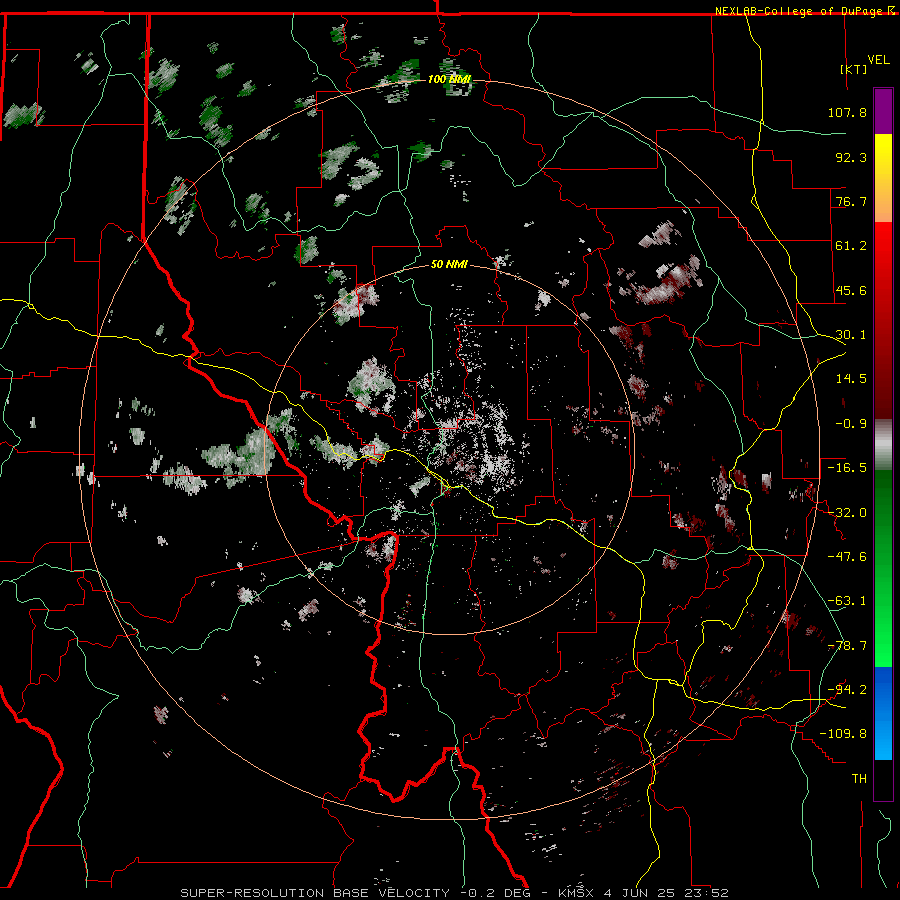900x900 pixels.
Task: Select the 92.3 scale value
Action: pos(851,157)
